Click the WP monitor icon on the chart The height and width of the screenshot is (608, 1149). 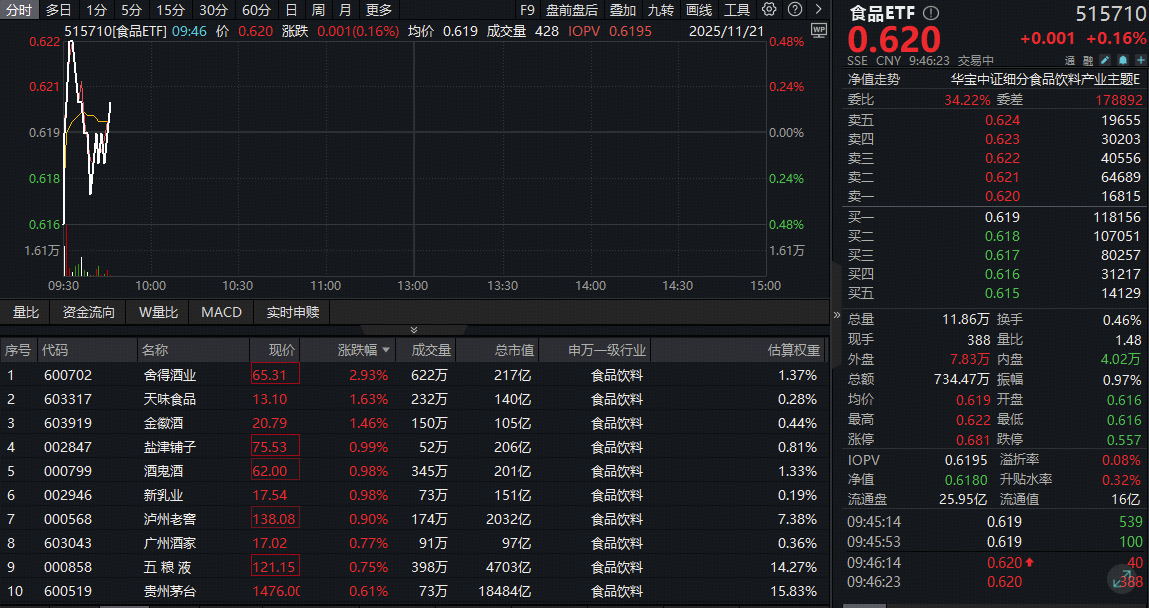click(x=819, y=30)
